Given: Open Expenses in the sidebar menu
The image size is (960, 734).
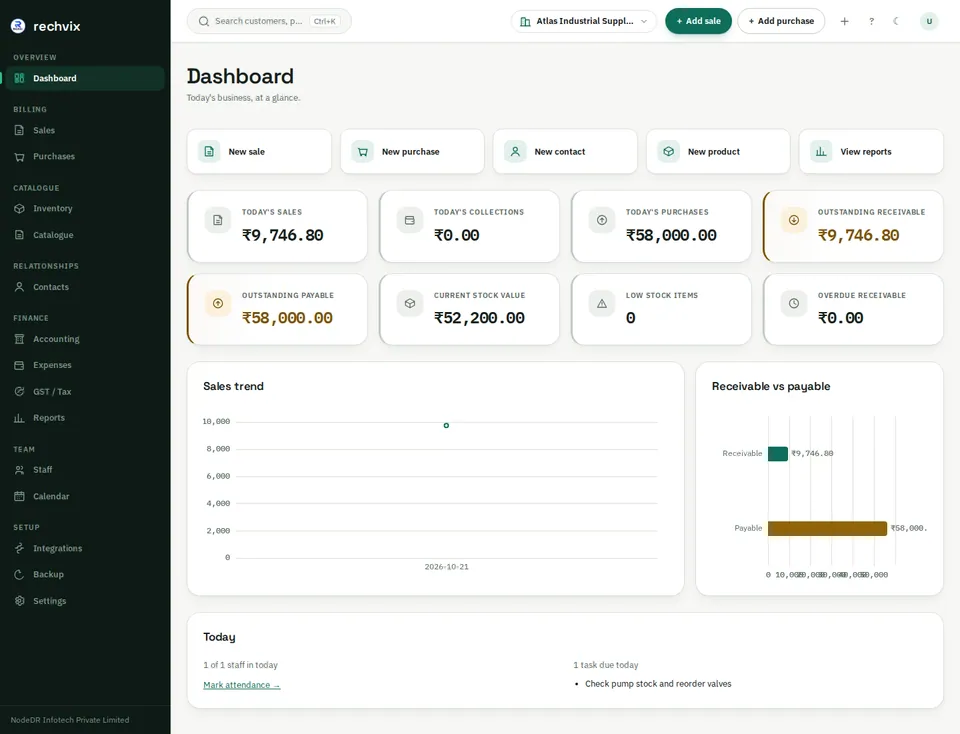Looking at the screenshot, I should pyautogui.click(x=85, y=365).
